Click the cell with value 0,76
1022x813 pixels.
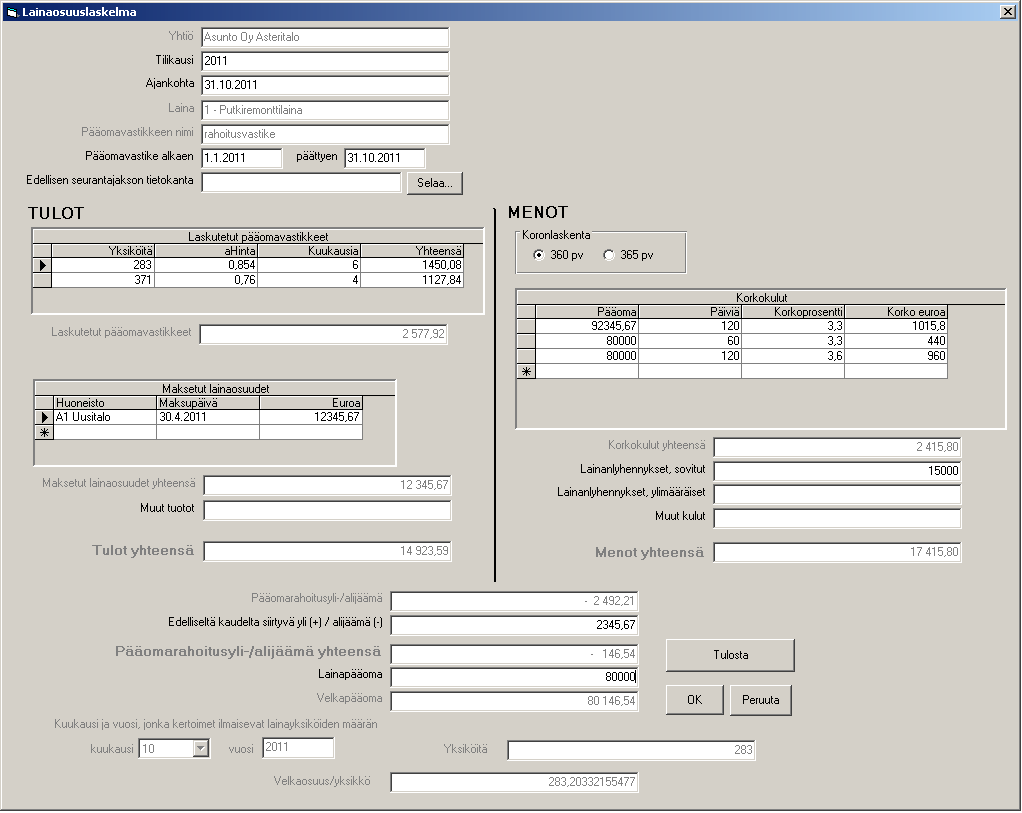pos(206,280)
